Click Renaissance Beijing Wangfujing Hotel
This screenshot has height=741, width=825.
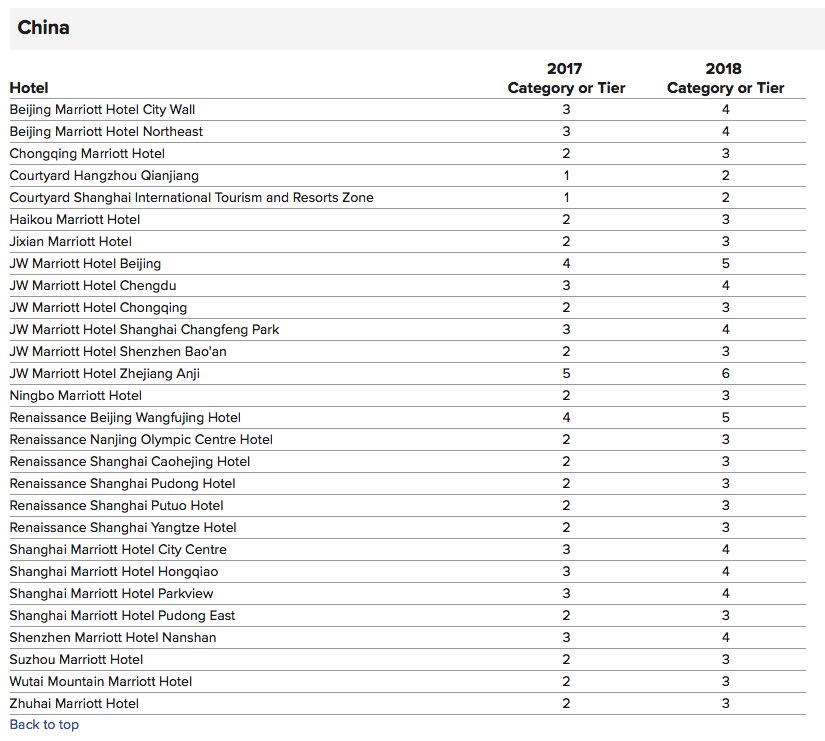coord(125,418)
